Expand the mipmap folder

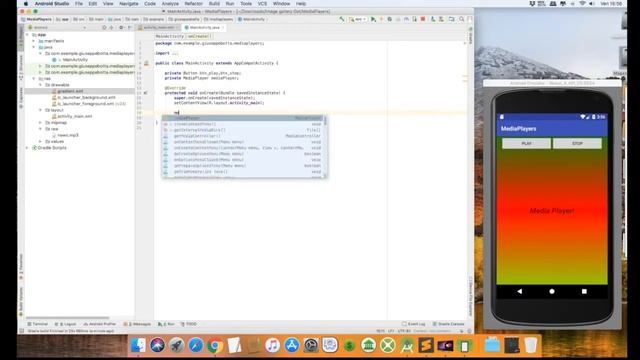40,122
